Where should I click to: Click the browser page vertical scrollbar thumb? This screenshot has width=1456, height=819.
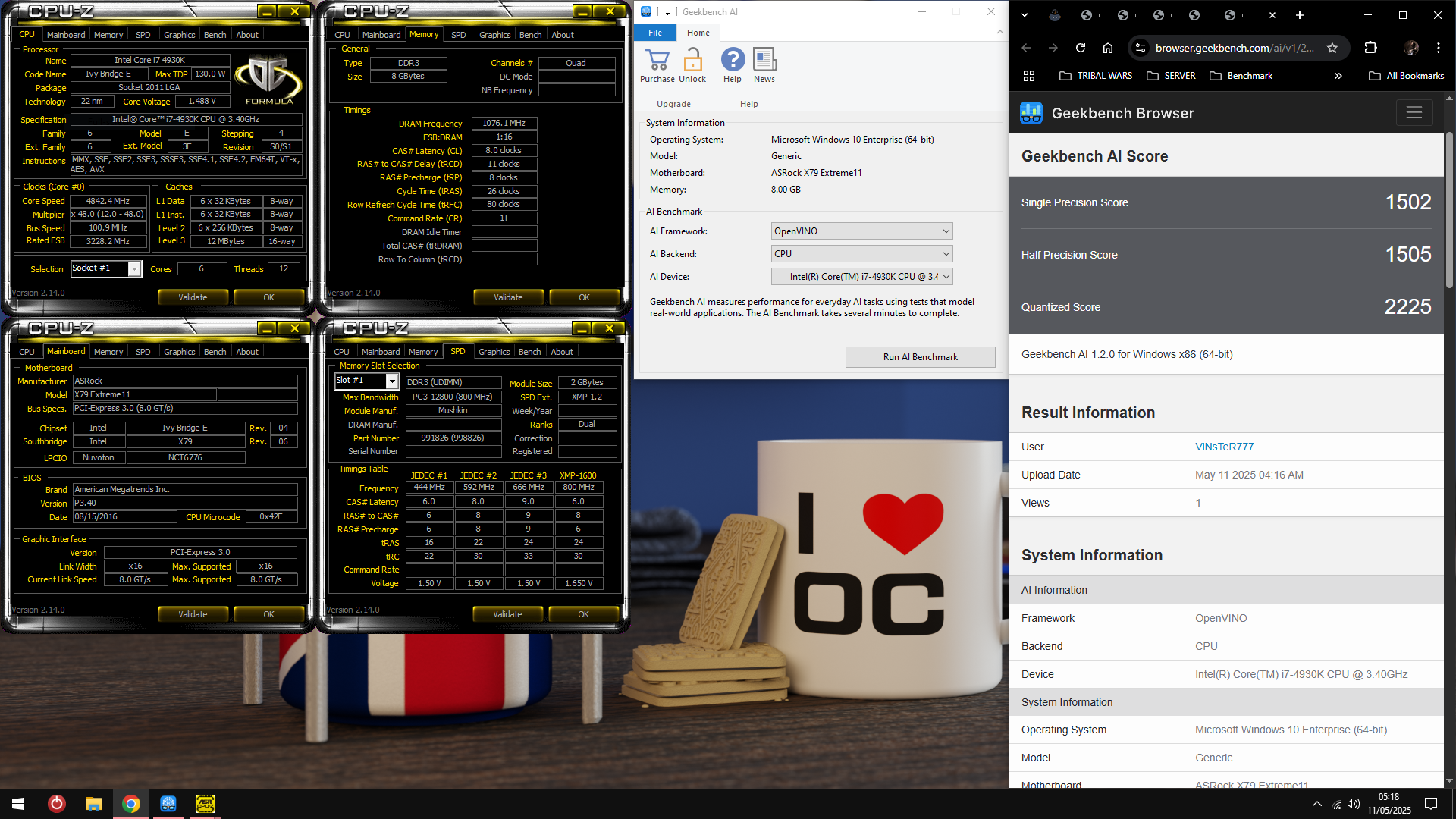coord(1449,210)
